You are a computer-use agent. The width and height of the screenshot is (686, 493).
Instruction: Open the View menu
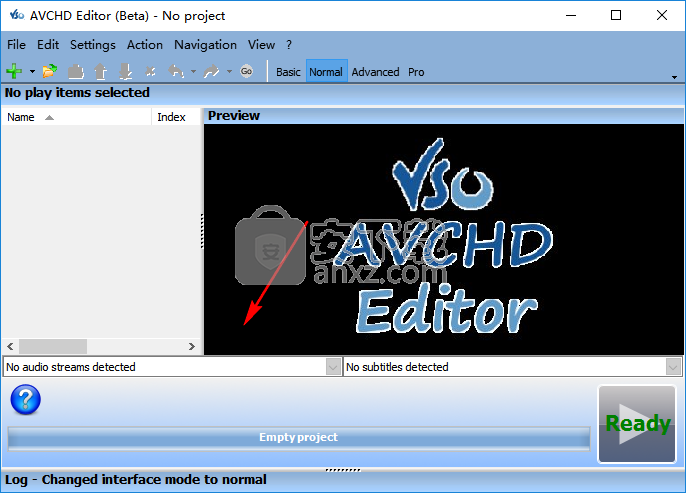[x=261, y=45]
